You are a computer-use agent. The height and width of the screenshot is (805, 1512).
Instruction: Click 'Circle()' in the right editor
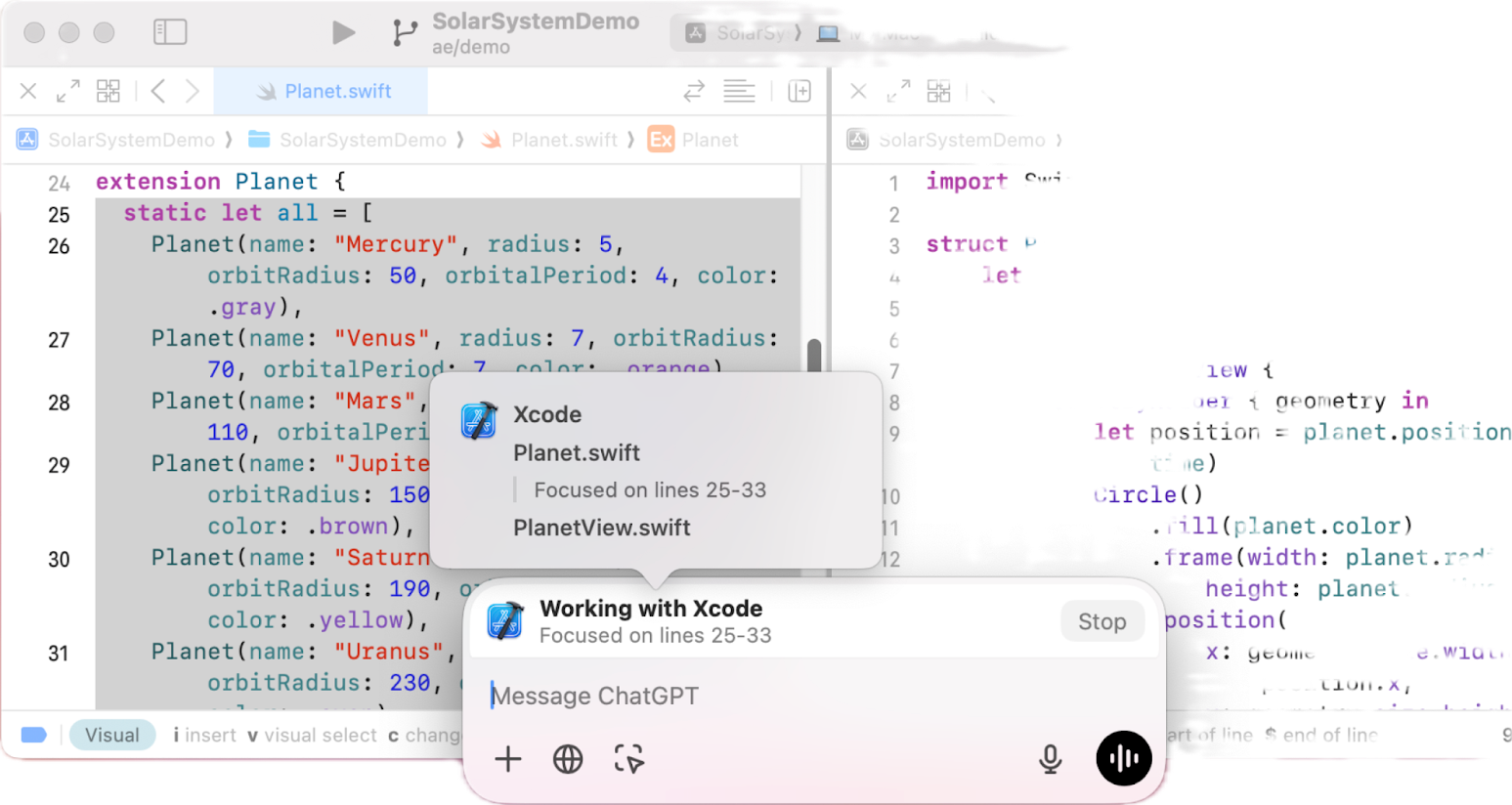click(x=1148, y=494)
